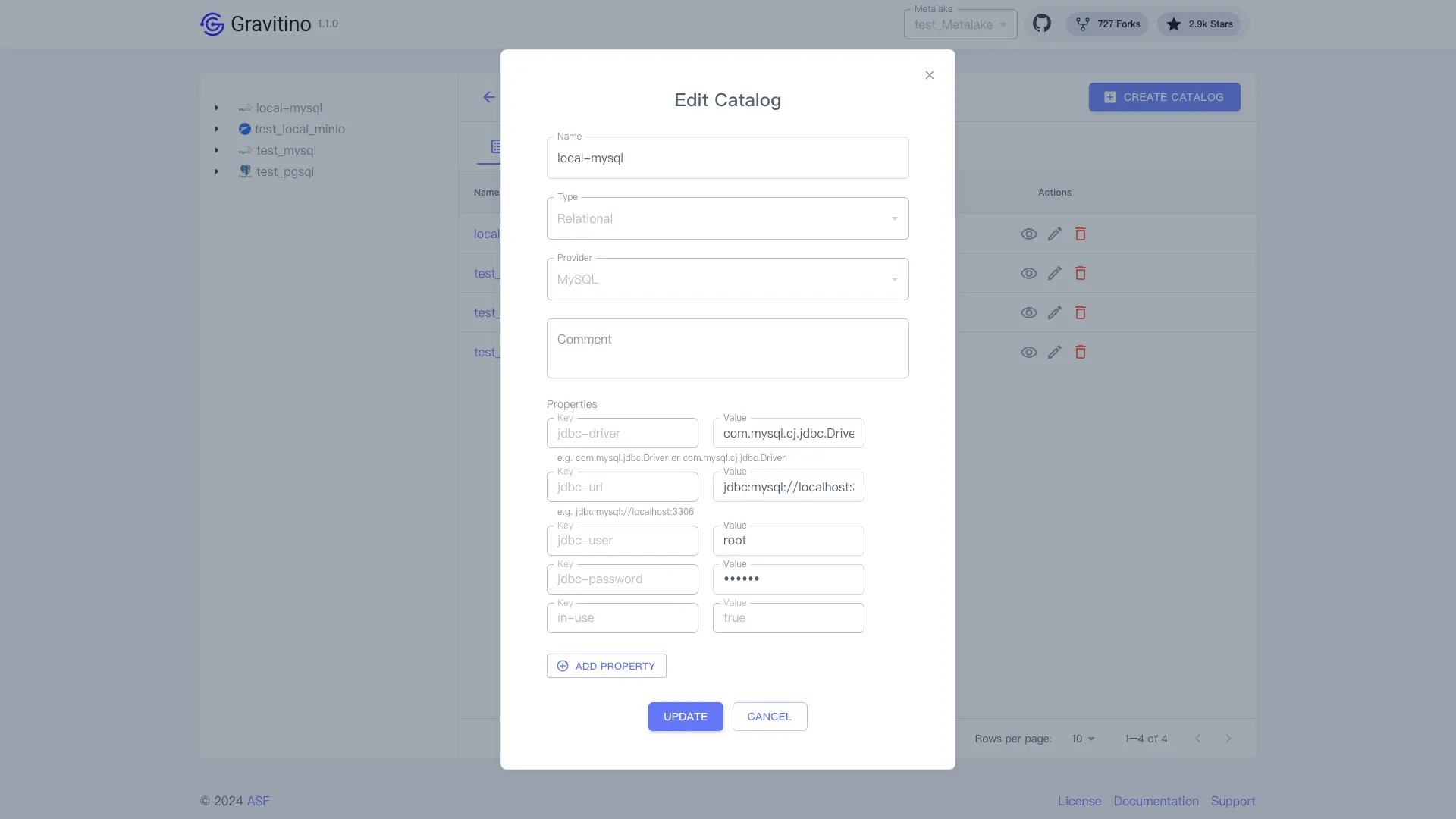Click the ADD PROPERTY button
The image size is (1456, 819).
coord(606,666)
